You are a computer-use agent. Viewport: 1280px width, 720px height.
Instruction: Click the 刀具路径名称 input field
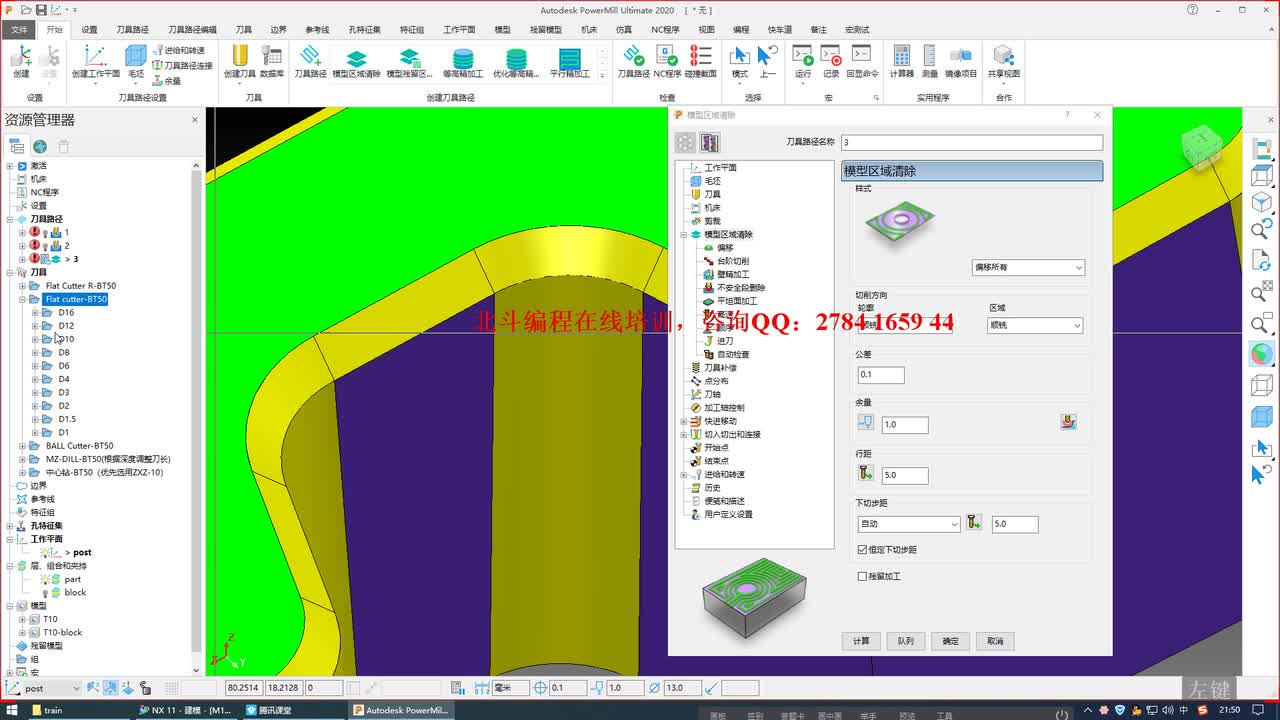click(972, 143)
